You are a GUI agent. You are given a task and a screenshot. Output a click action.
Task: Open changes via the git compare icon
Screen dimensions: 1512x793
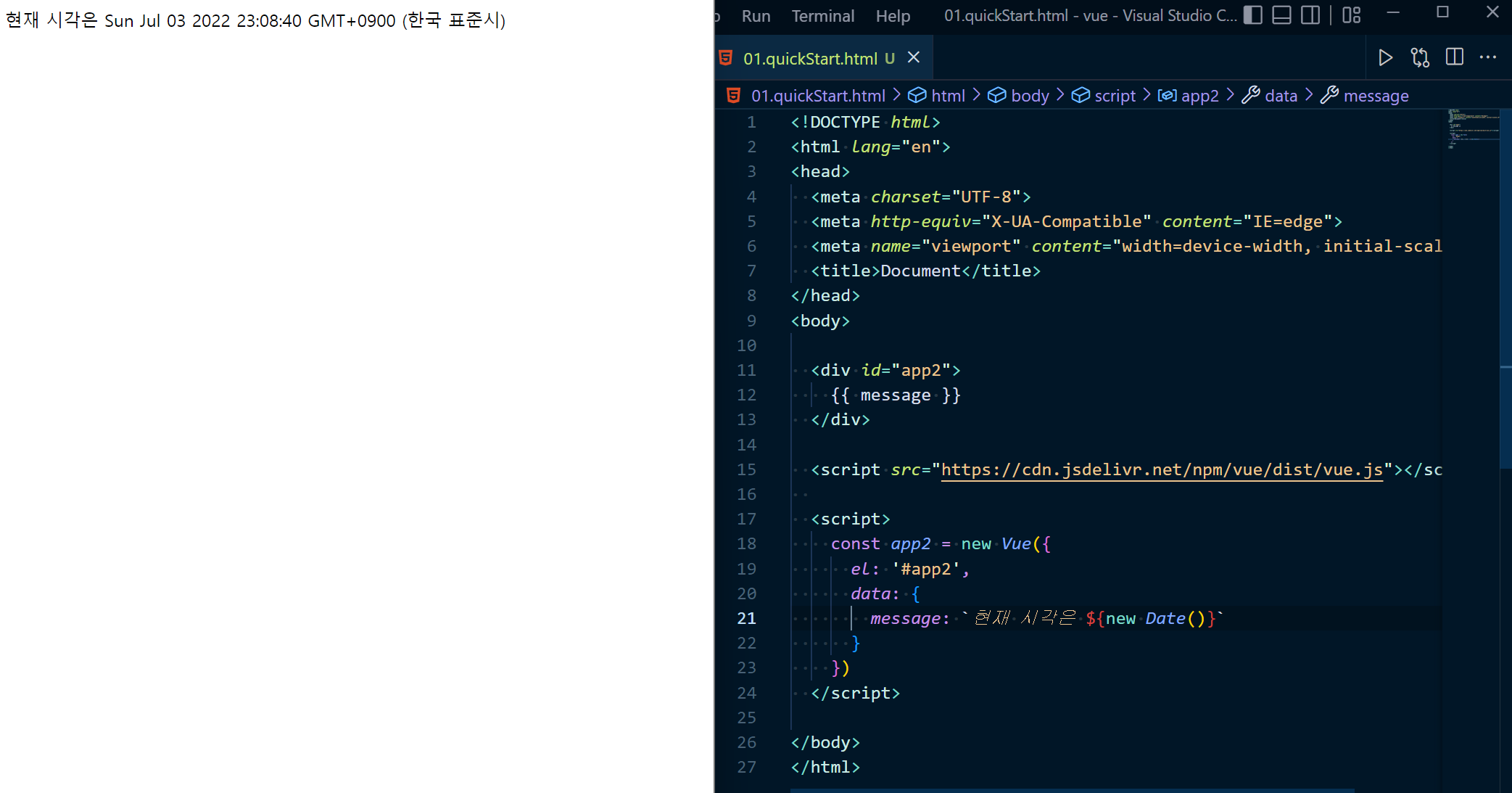(x=1420, y=58)
